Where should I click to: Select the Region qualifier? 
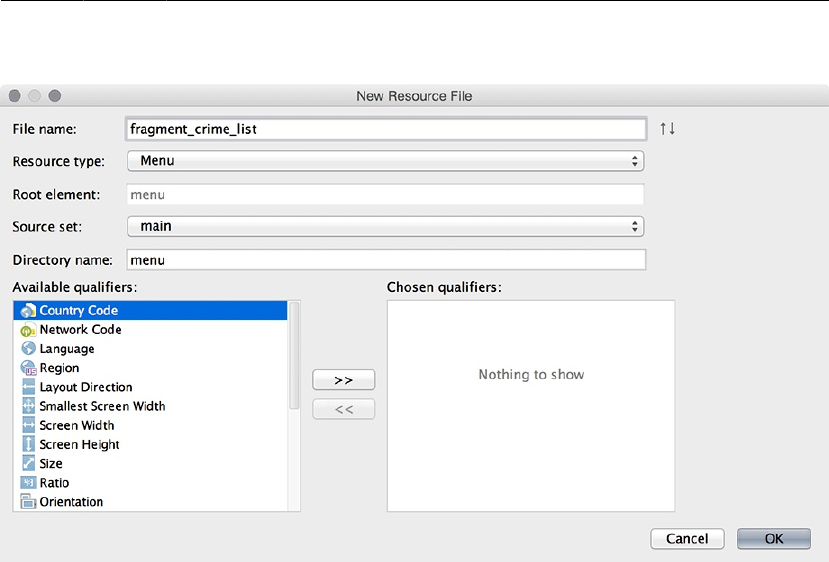[x=150, y=368]
